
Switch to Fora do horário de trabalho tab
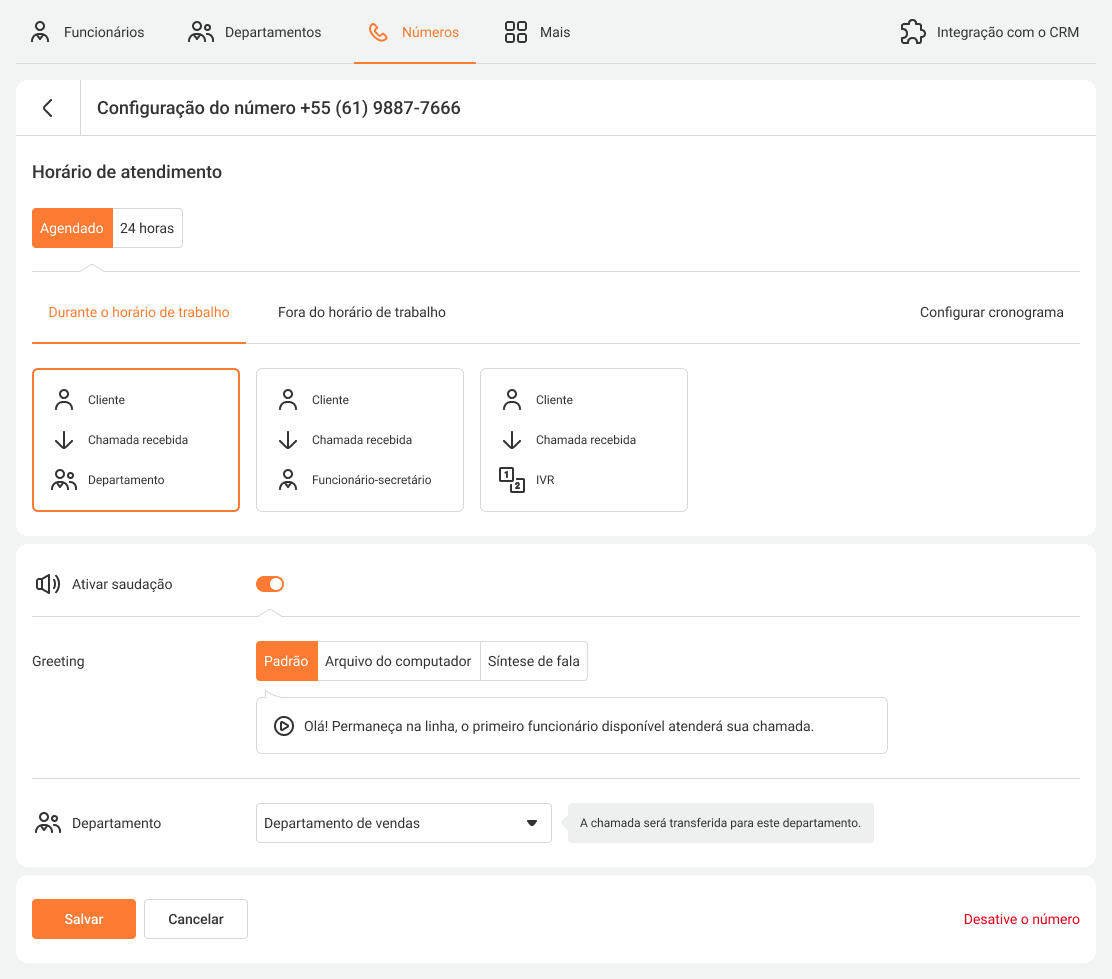(x=362, y=312)
